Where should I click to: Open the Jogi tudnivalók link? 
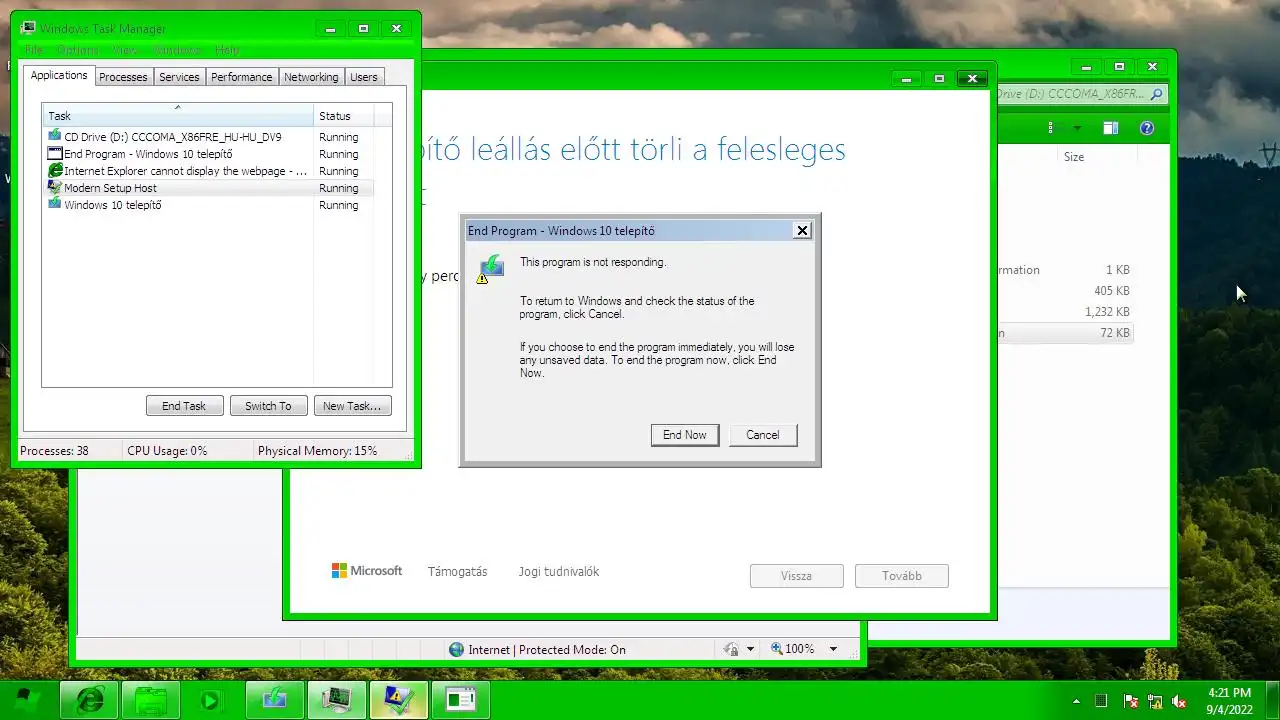559,572
